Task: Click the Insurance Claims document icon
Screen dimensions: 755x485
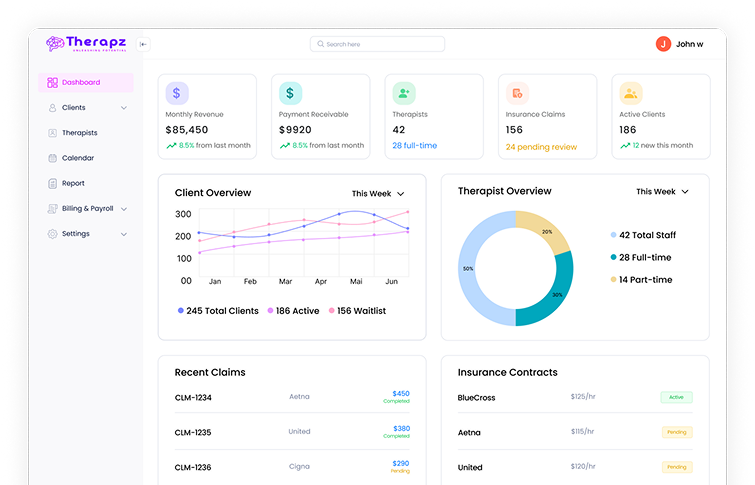Action: pyautogui.click(x=517, y=93)
